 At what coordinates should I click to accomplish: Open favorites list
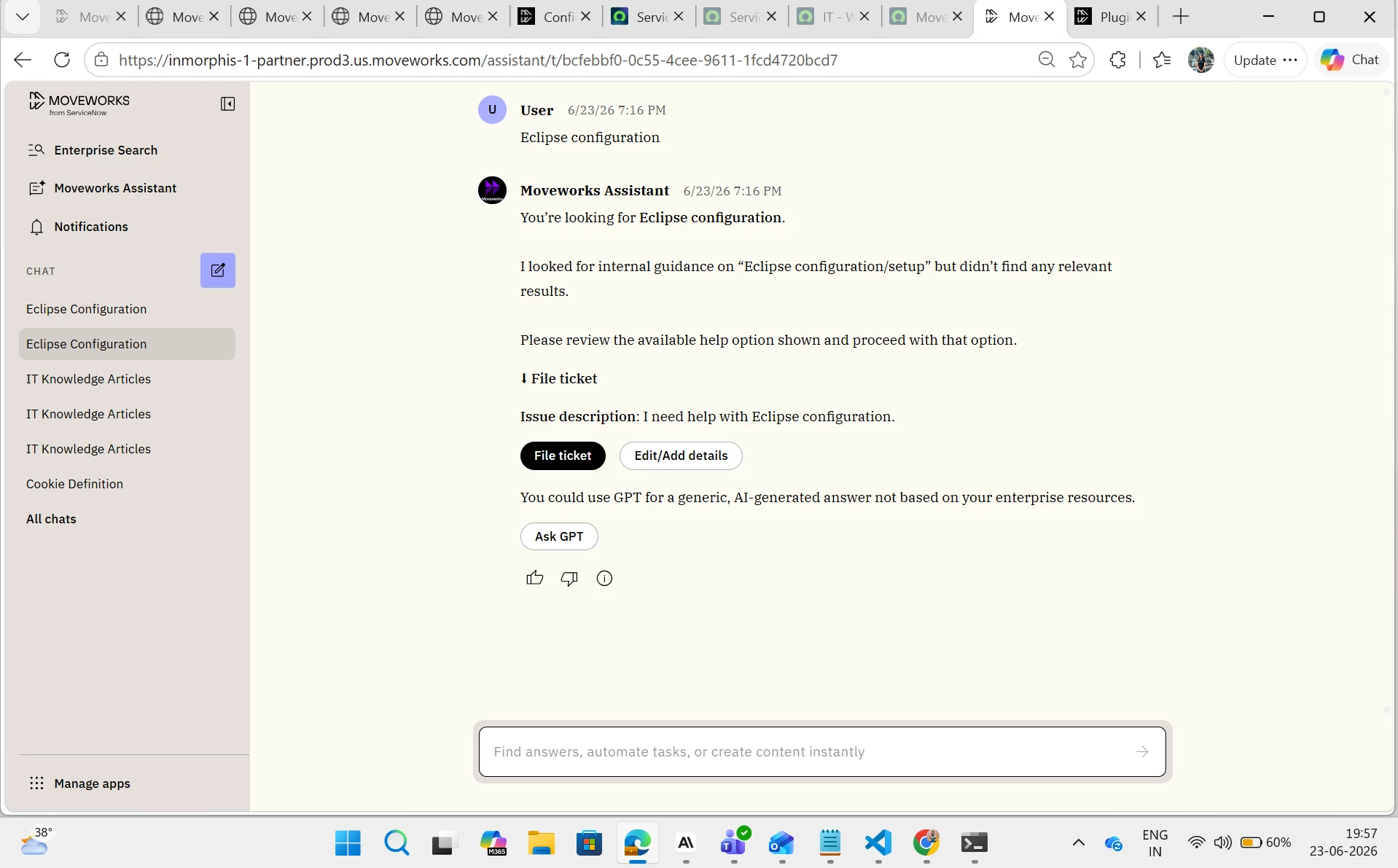pos(1162,60)
